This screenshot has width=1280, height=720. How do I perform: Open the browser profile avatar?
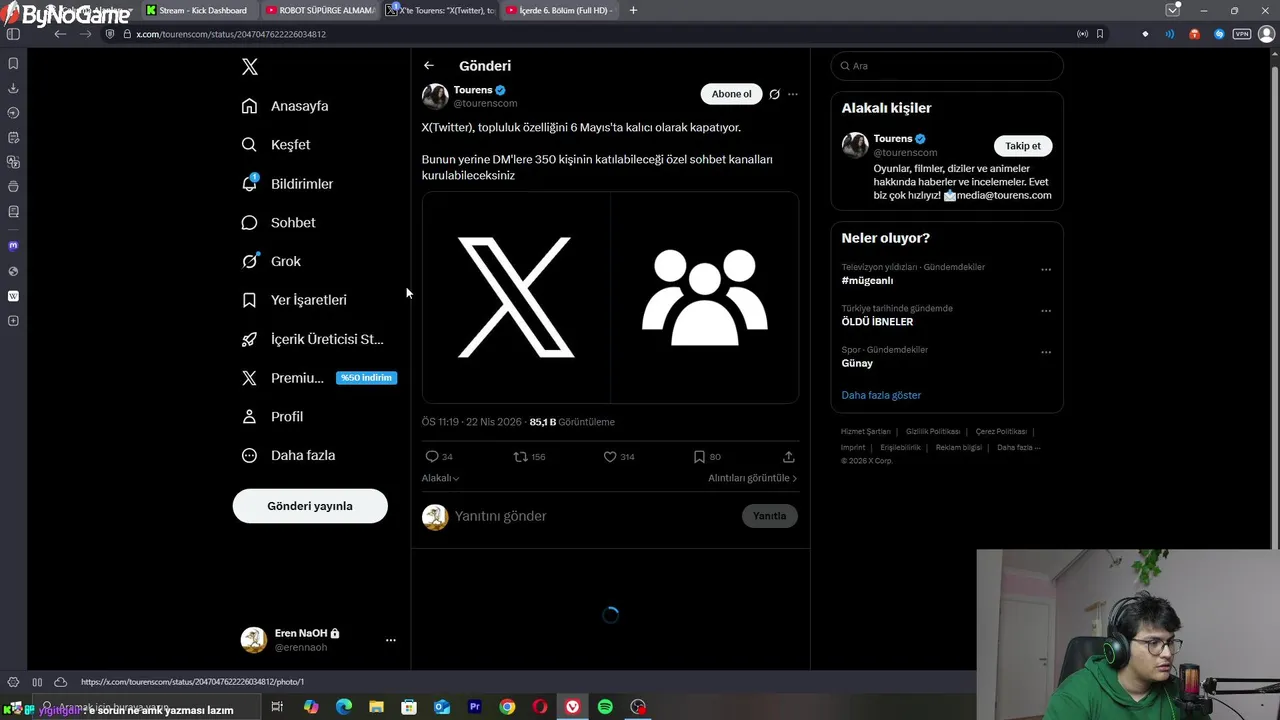[1267, 34]
